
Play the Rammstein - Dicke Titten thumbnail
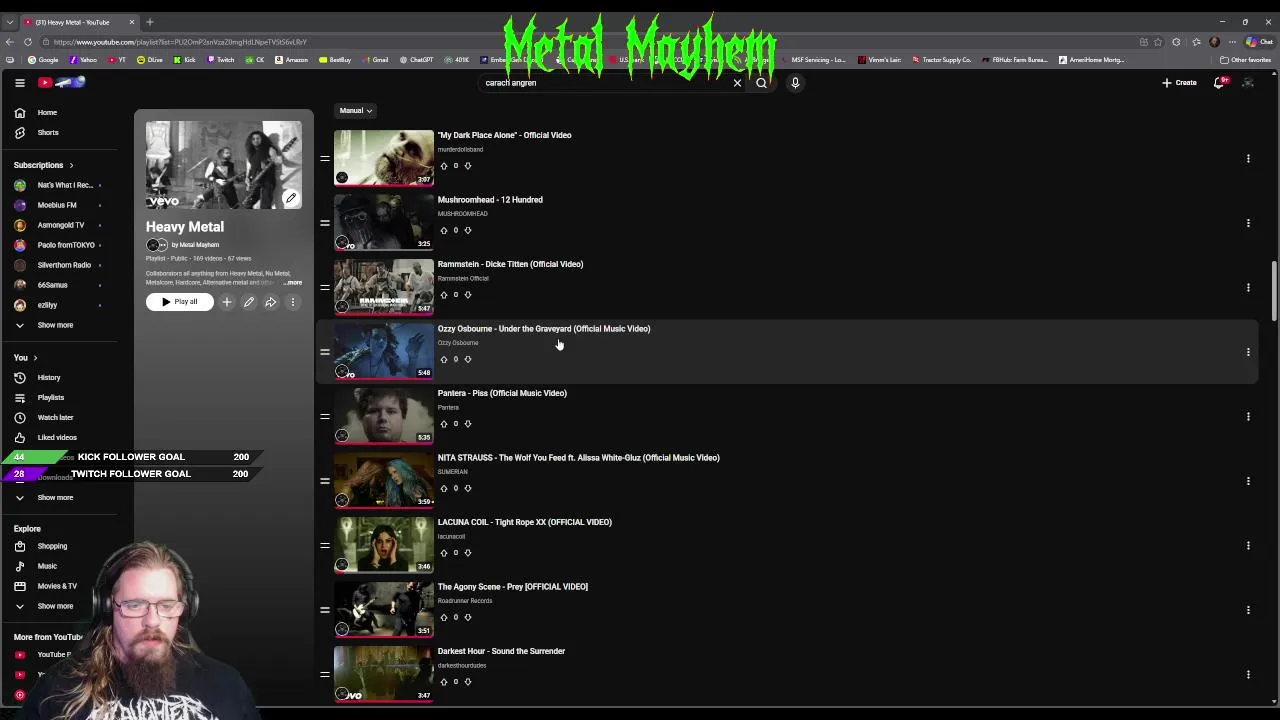(x=384, y=287)
